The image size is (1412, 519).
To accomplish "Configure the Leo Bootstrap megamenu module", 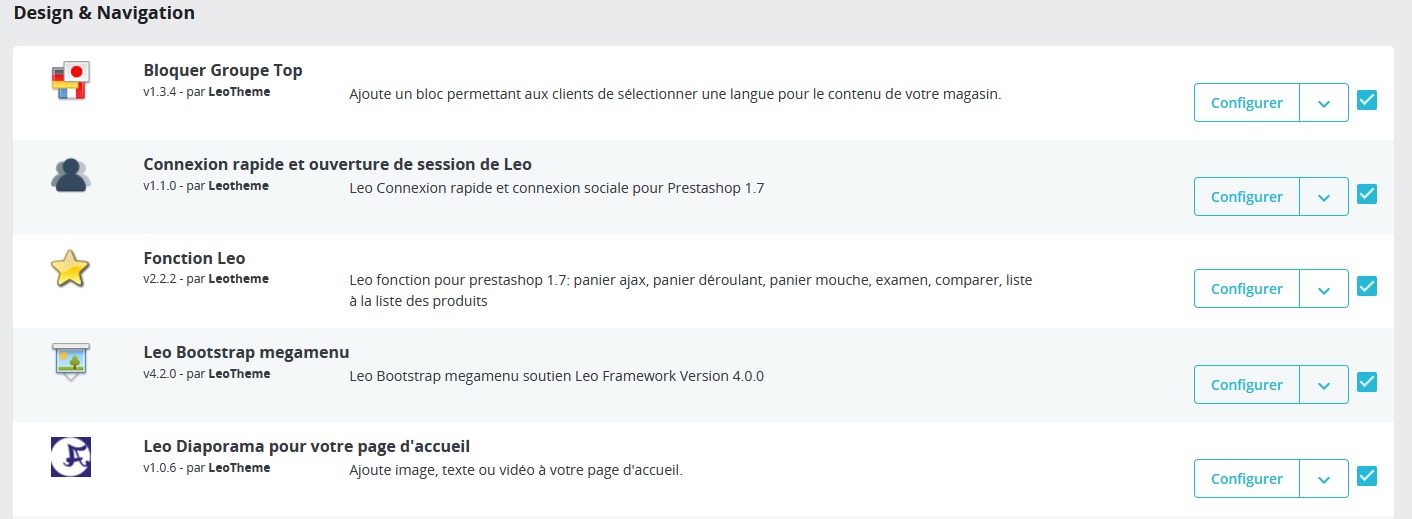I will (x=1246, y=385).
